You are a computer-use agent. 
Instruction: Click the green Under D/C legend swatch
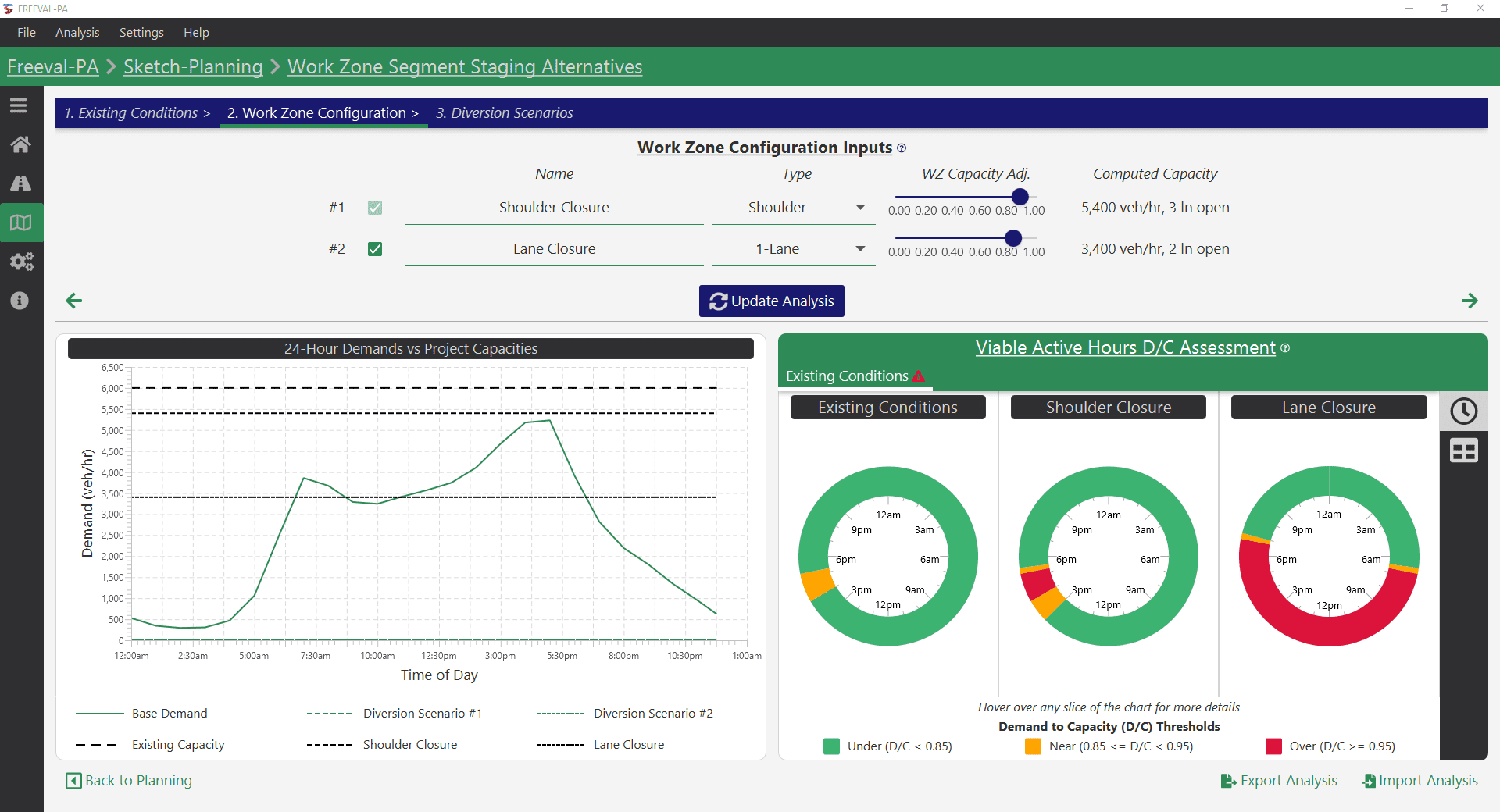pyautogui.click(x=831, y=746)
